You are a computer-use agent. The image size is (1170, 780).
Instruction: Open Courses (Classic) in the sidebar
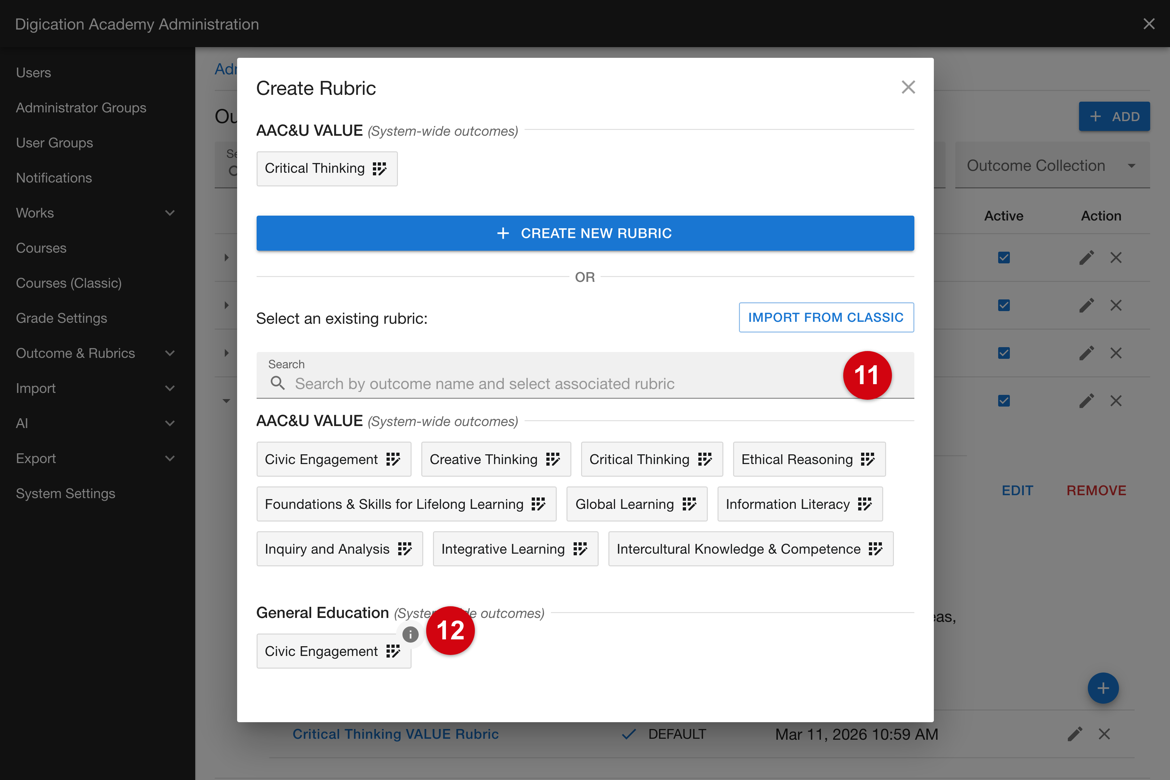69,283
